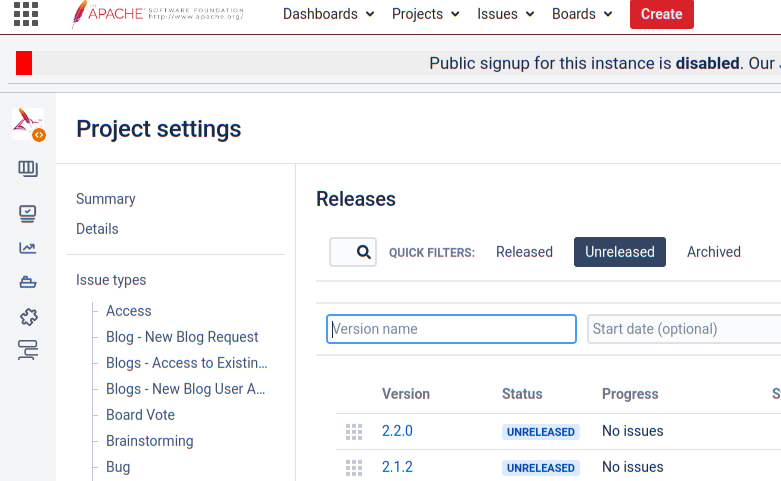Viewport: 781px width, 481px height.
Task: Open the Kanban board sidebar icon
Action: click(x=28, y=169)
